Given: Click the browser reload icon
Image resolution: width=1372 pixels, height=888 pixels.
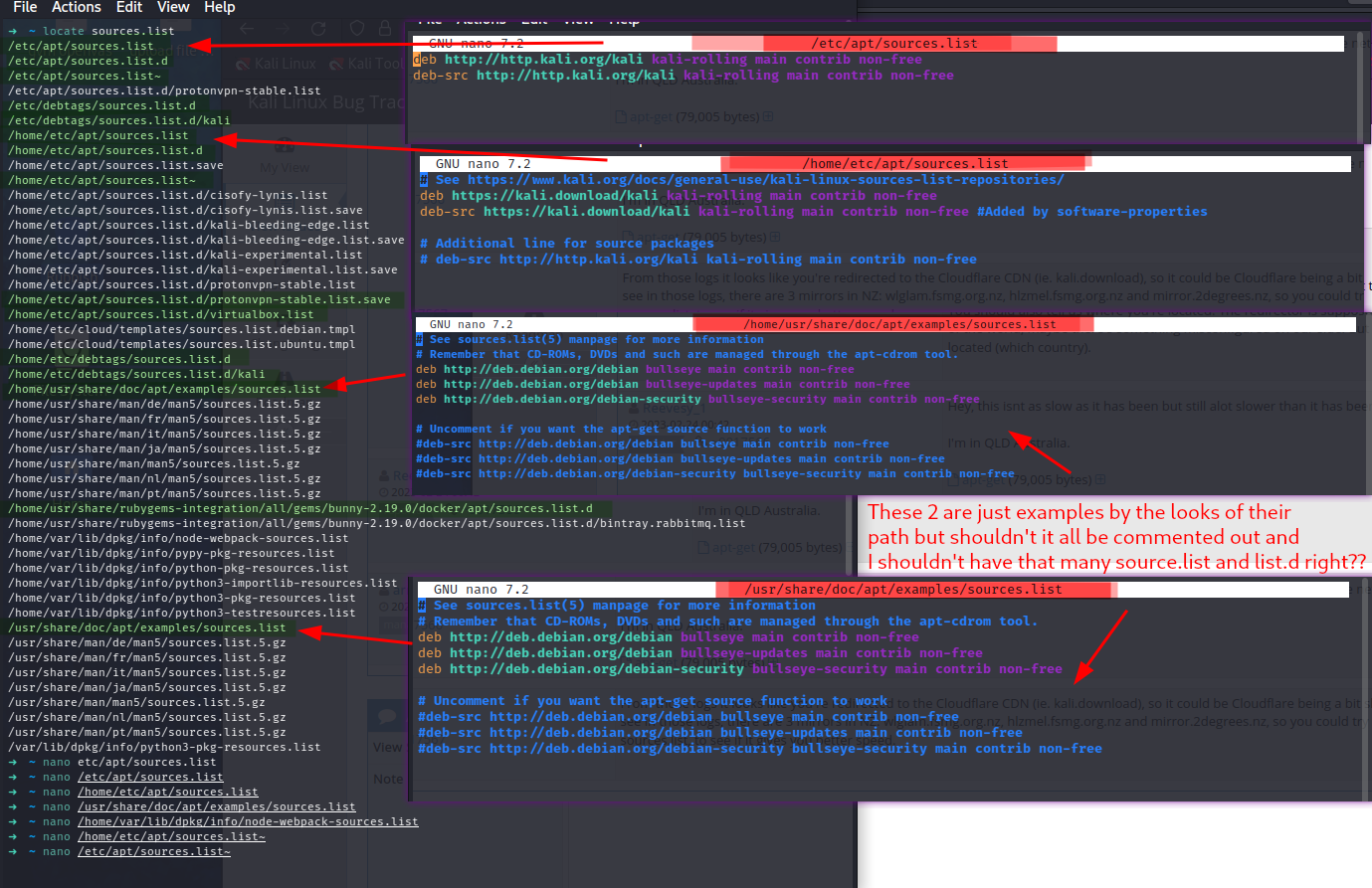Looking at the screenshot, I should (x=318, y=29).
